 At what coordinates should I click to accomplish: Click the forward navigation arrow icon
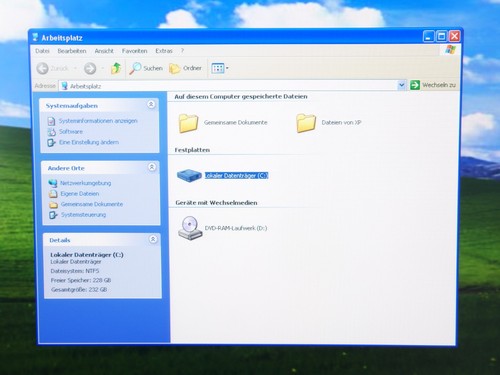coord(90,68)
